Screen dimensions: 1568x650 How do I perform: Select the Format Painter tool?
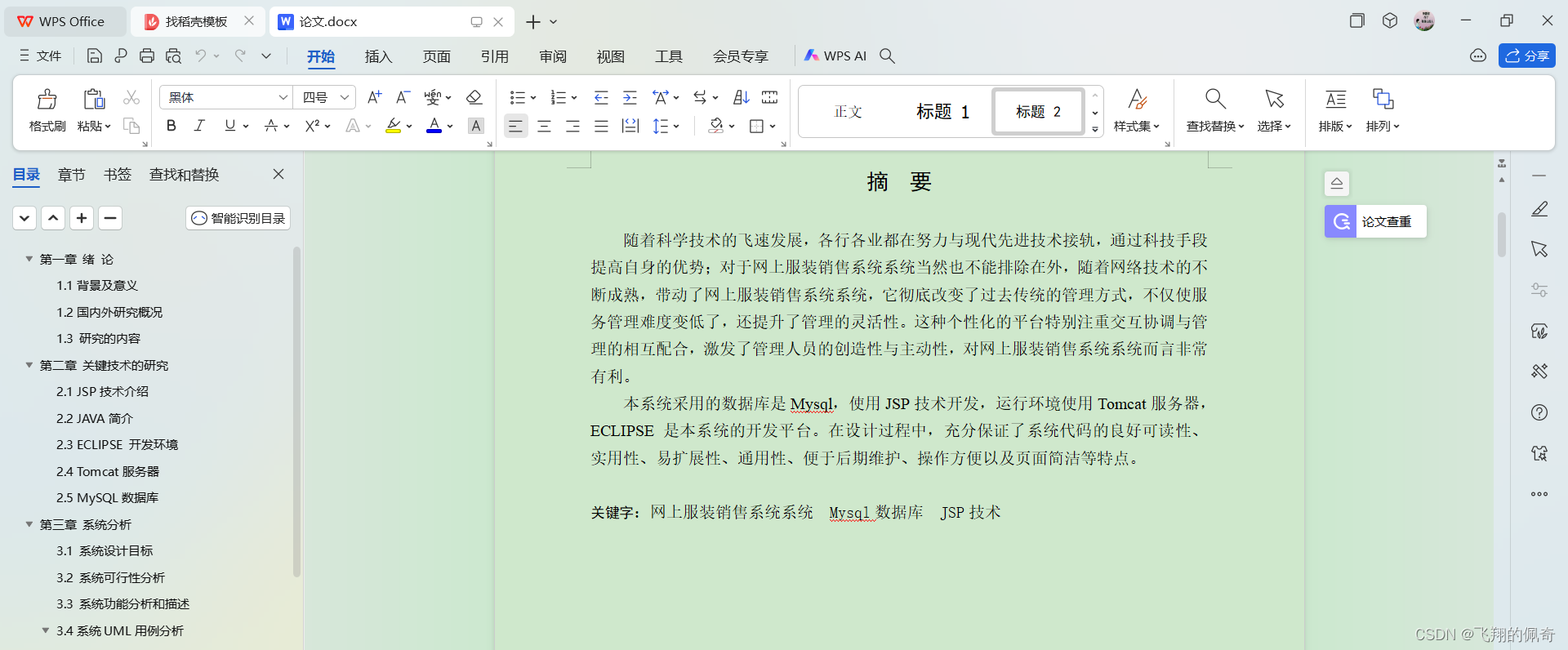[47, 109]
